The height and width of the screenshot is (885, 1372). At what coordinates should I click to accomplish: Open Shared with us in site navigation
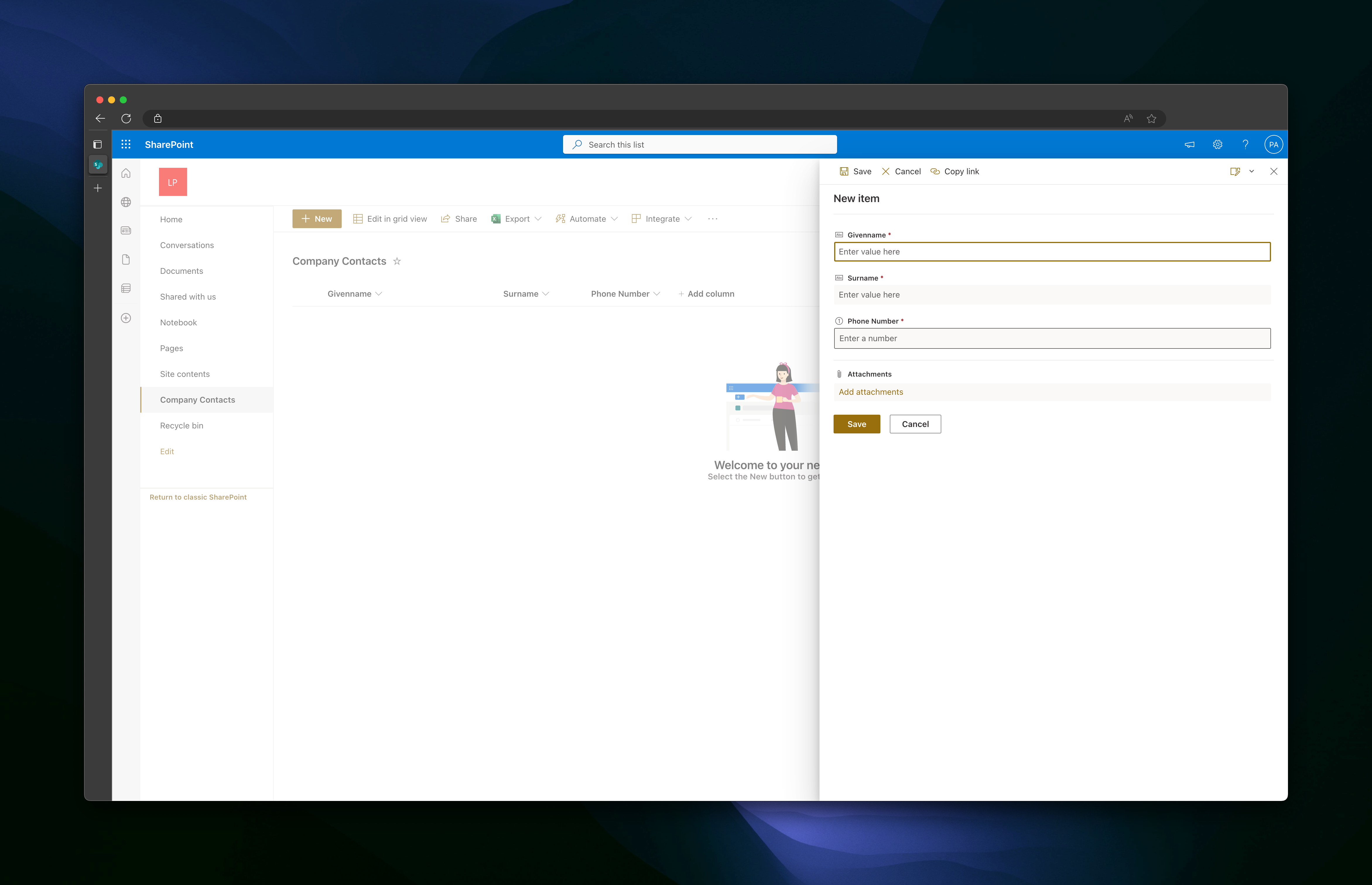click(188, 297)
